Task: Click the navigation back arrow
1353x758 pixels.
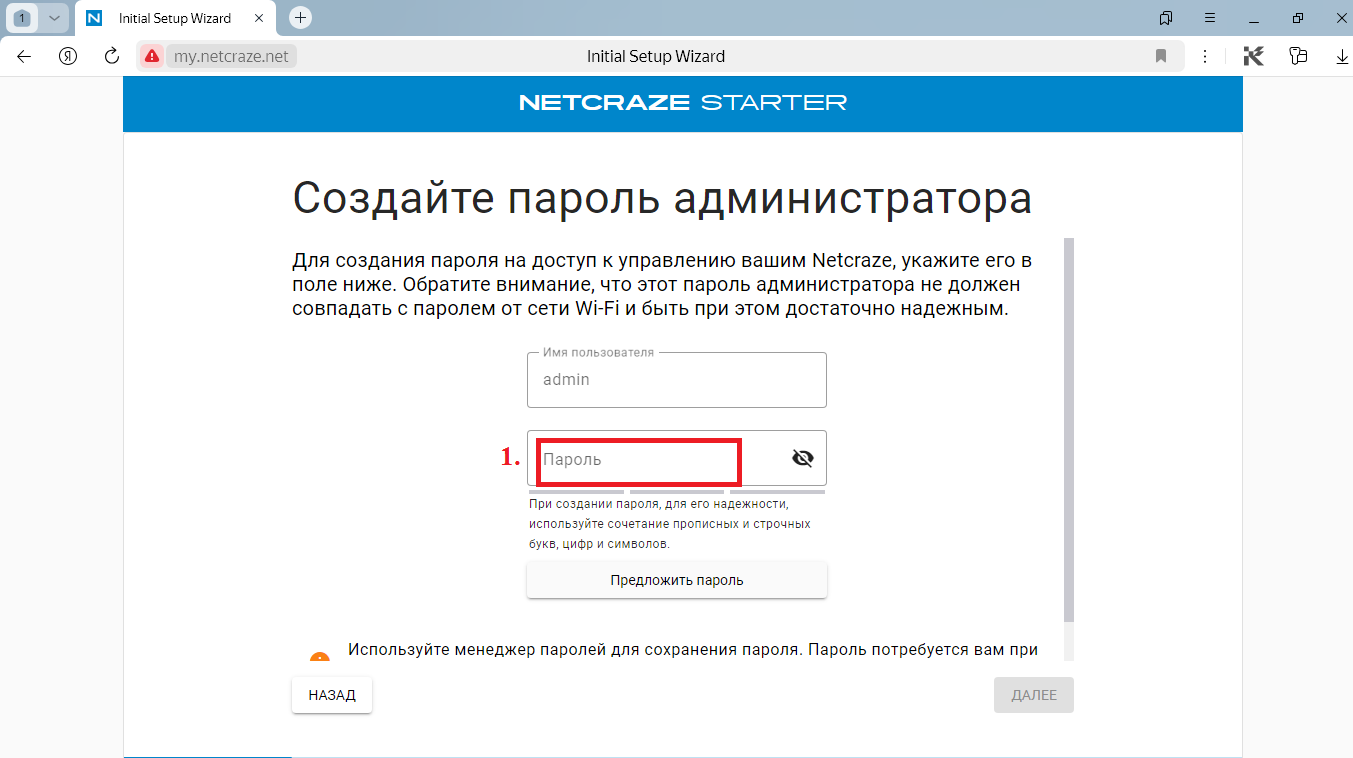Action: (x=23, y=56)
